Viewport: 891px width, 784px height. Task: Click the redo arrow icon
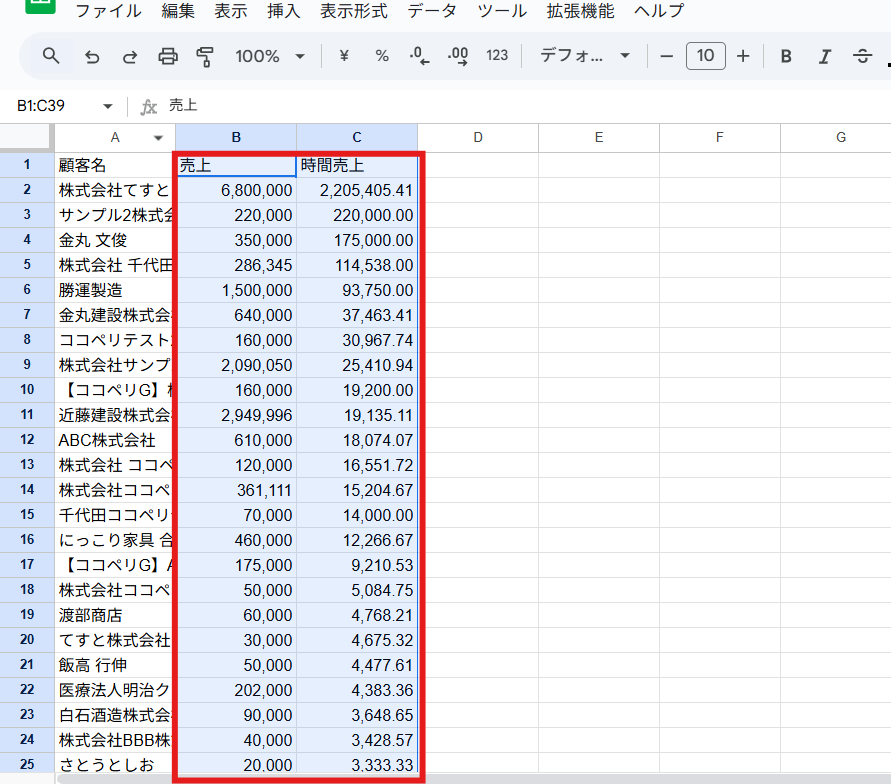pos(130,56)
